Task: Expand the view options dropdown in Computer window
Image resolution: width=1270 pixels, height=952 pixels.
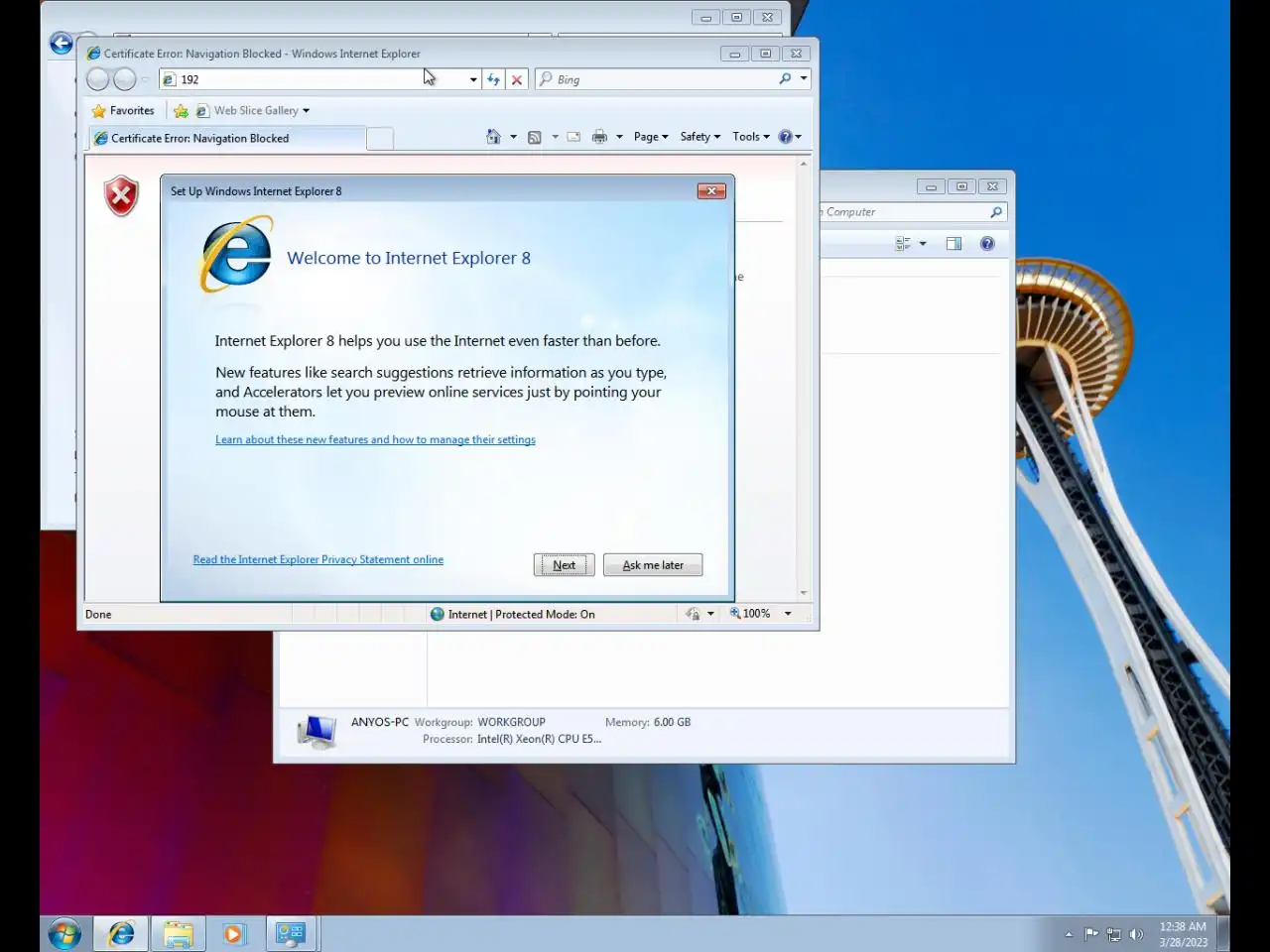Action: pos(923,243)
